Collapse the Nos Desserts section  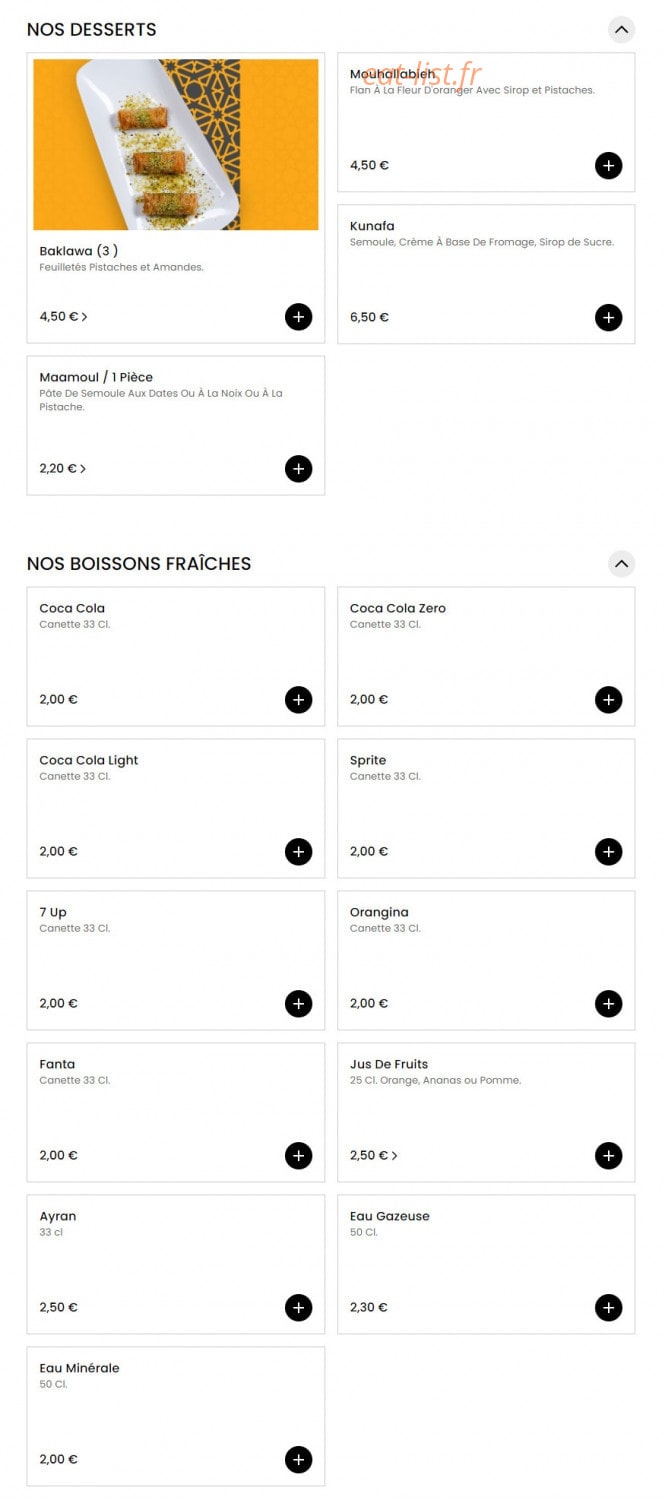coord(621,29)
